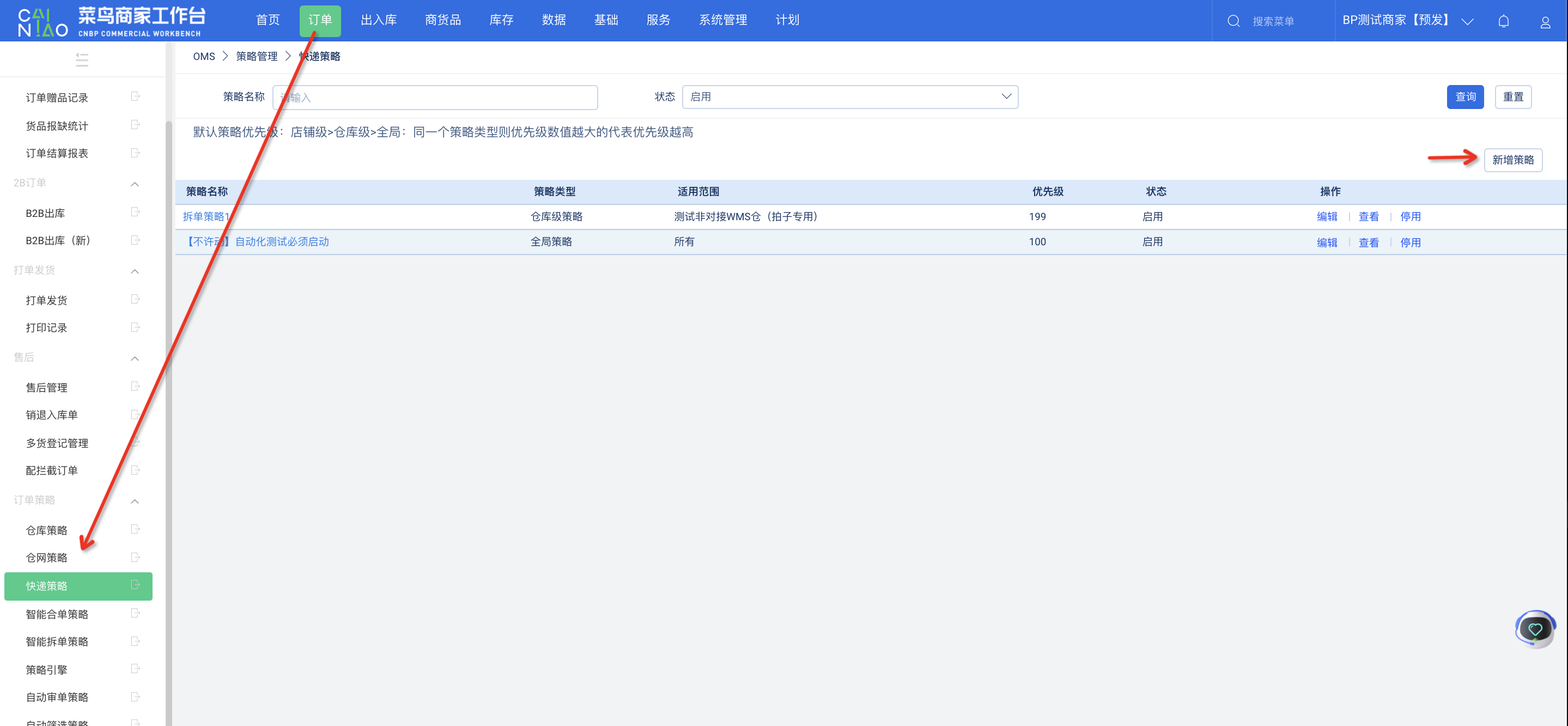Collapse the 2B订单 sidebar group
This screenshot has height=726, width=1568.
pyautogui.click(x=135, y=183)
